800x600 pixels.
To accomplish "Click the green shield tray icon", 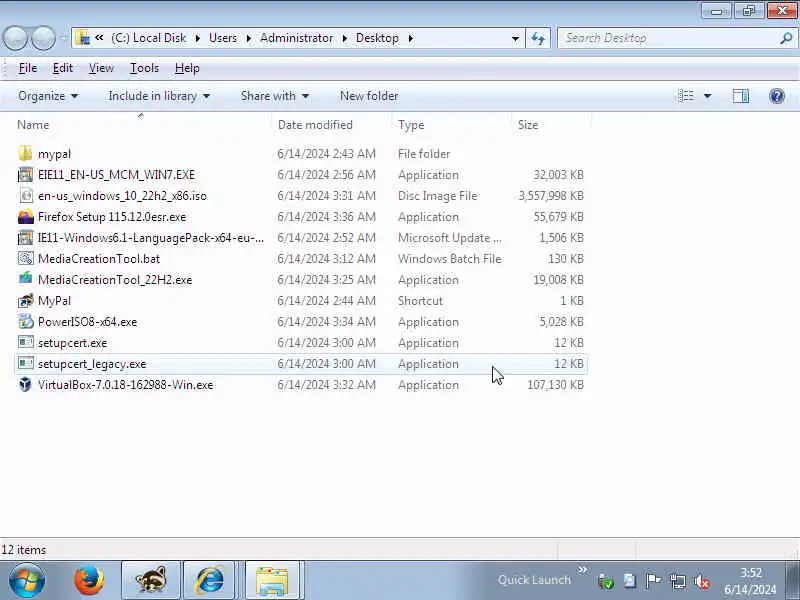I will (x=606, y=581).
